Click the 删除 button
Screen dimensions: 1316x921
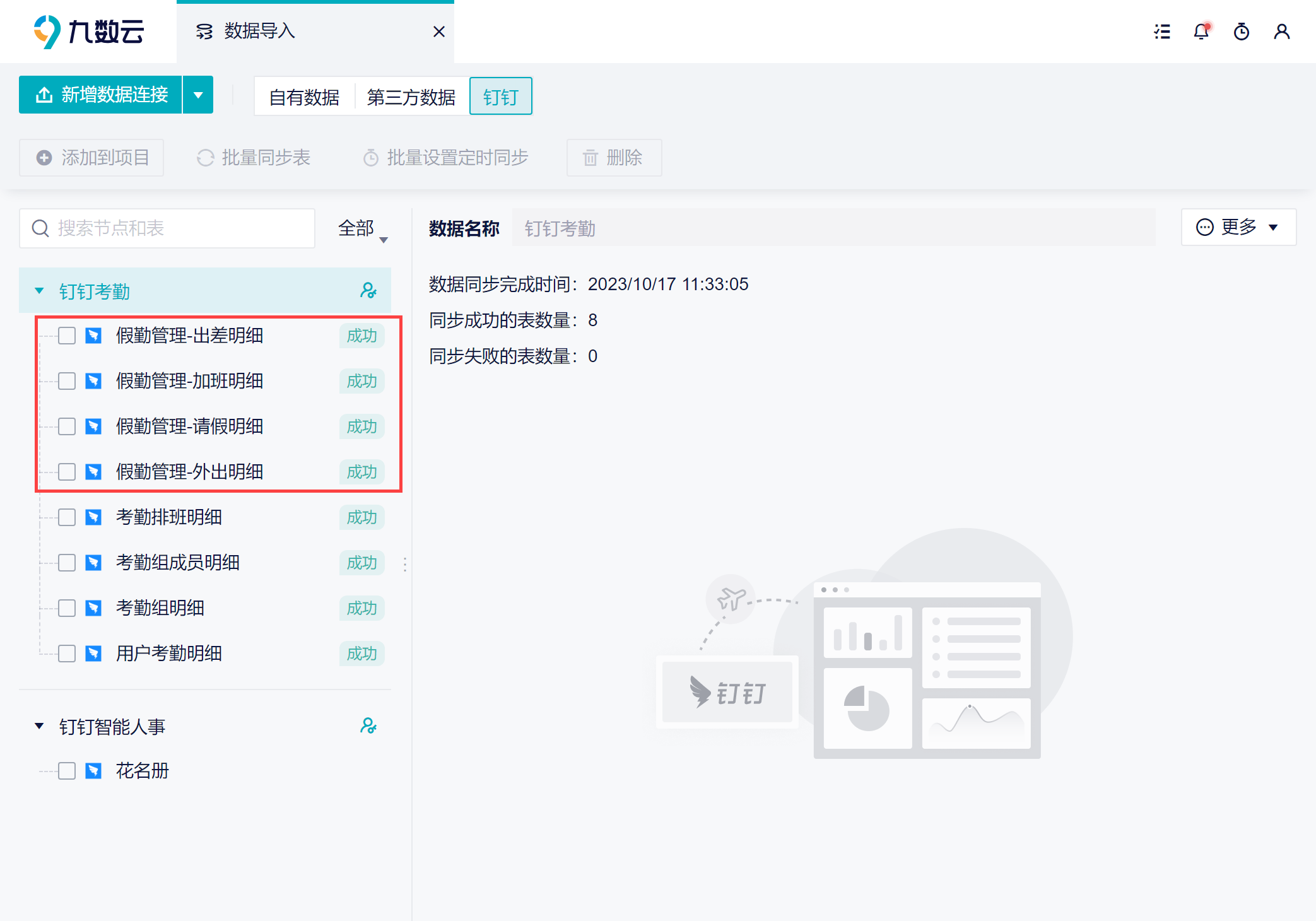pos(614,158)
